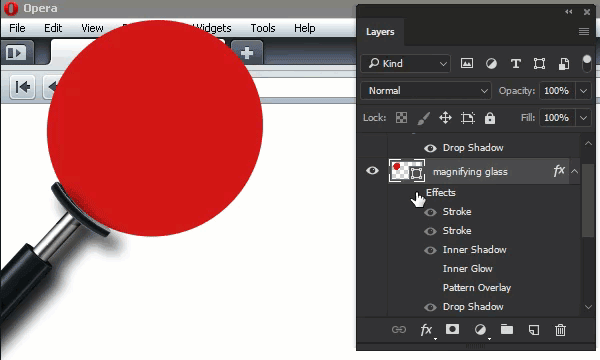The width and height of the screenshot is (600, 360).
Task: Open the Fill slider dropdown arrow
Action: coord(584,118)
